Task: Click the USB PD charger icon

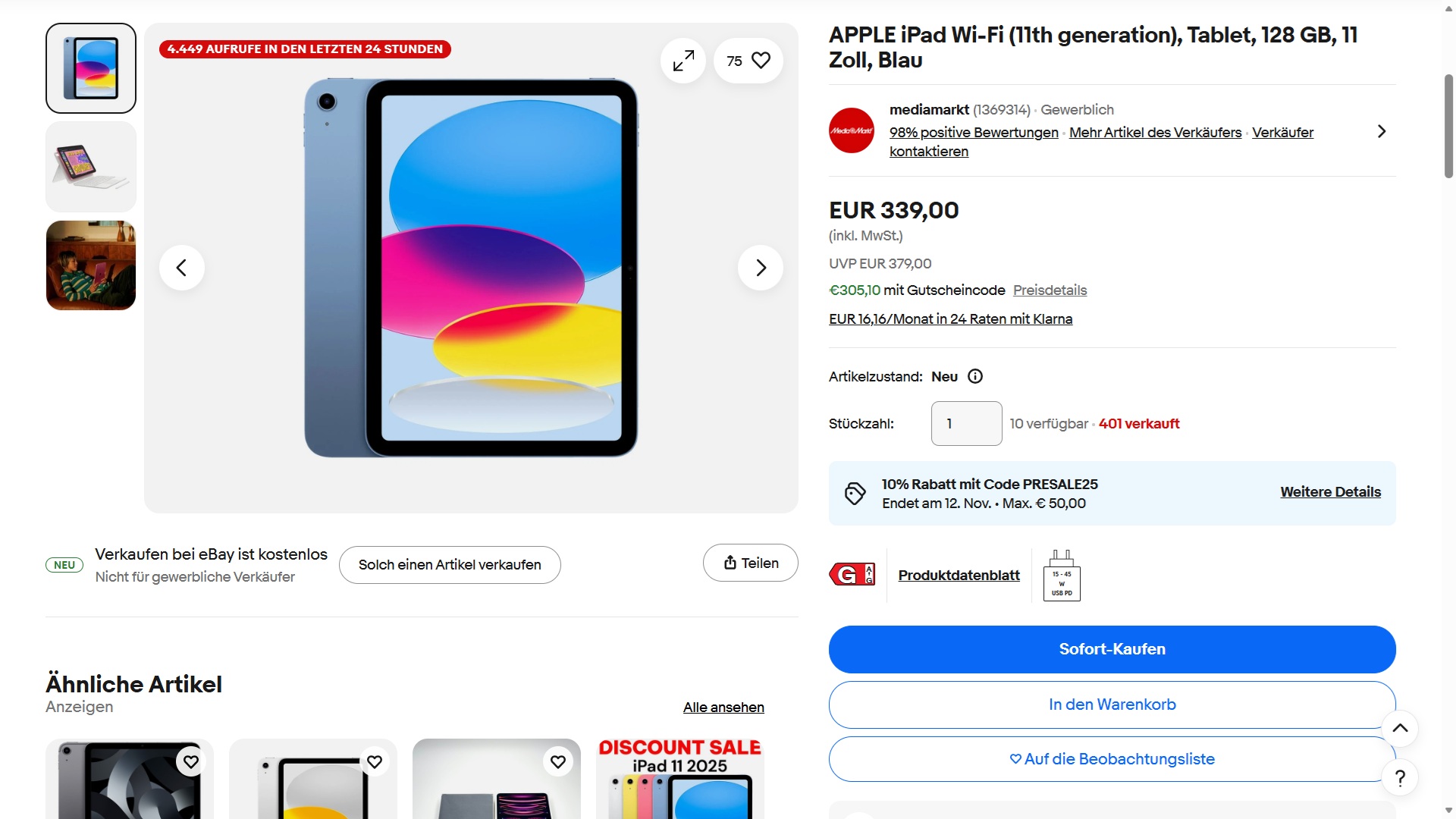Action: [x=1062, y=576]
